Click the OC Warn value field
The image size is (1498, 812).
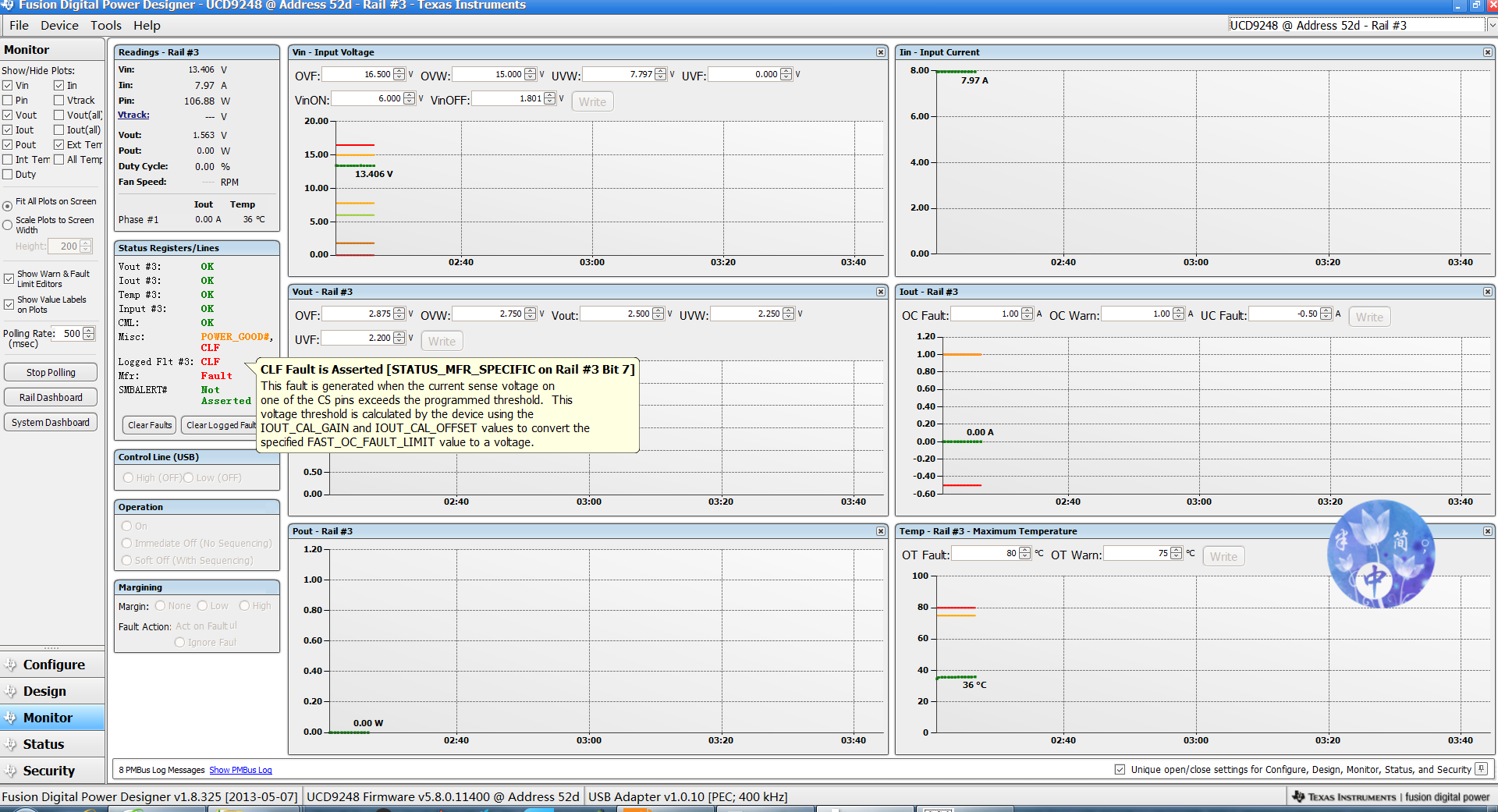click(x=1137, y=314)
